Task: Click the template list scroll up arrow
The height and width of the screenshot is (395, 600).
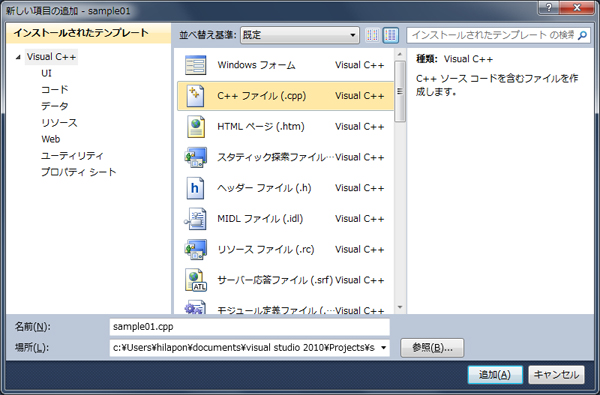Action: tap(400, 54)
